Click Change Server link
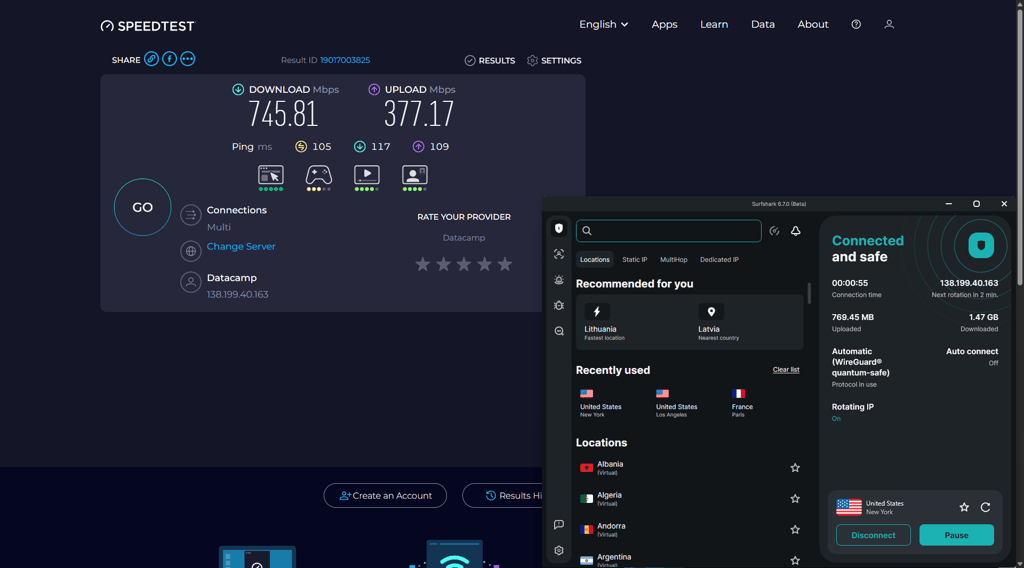The height and width of the screenshot is (568, 1024). tap(241, 246)
